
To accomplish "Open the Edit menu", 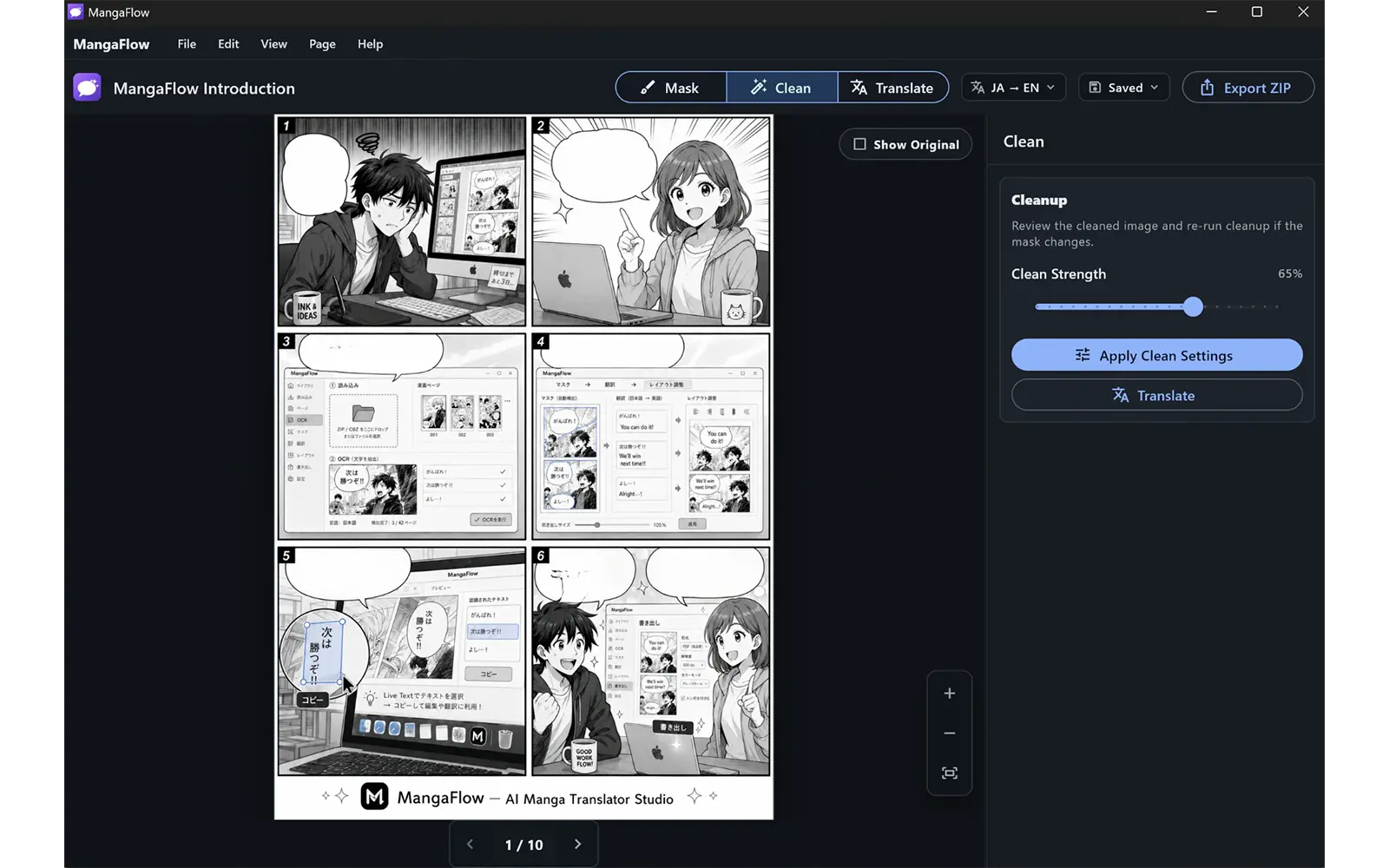I will pyautogui.click(x=228, y=44).
